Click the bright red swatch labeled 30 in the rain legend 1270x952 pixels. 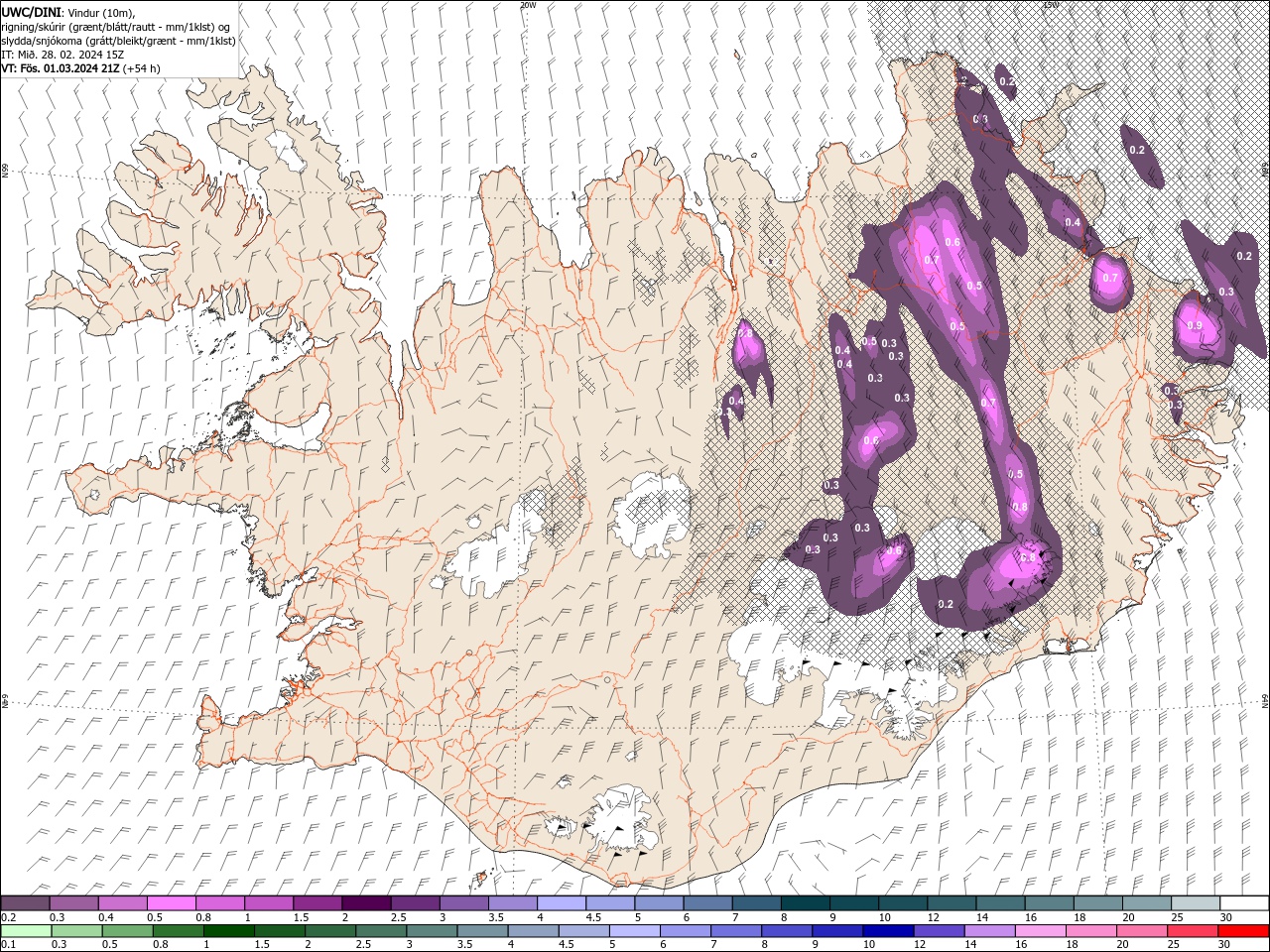(x=1243, y=931)
